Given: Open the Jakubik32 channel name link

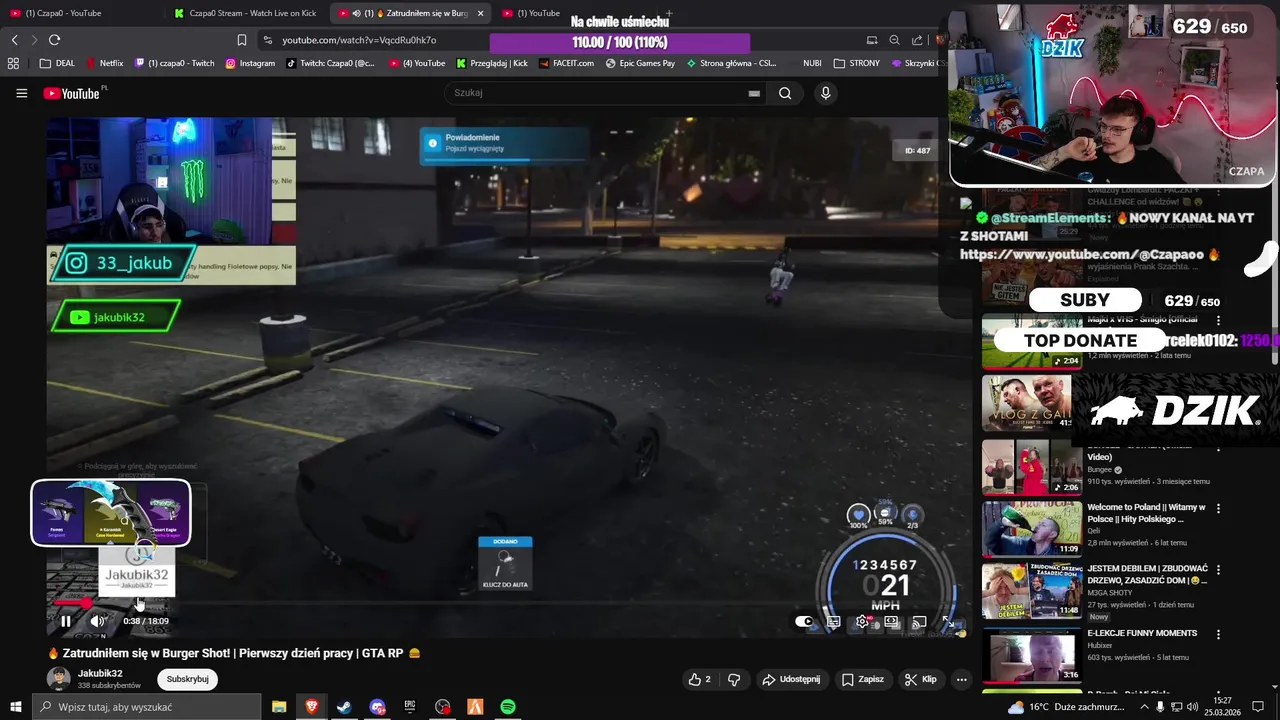Looking at the screenshot, I should pyautogui.click(x=100, y=673).
